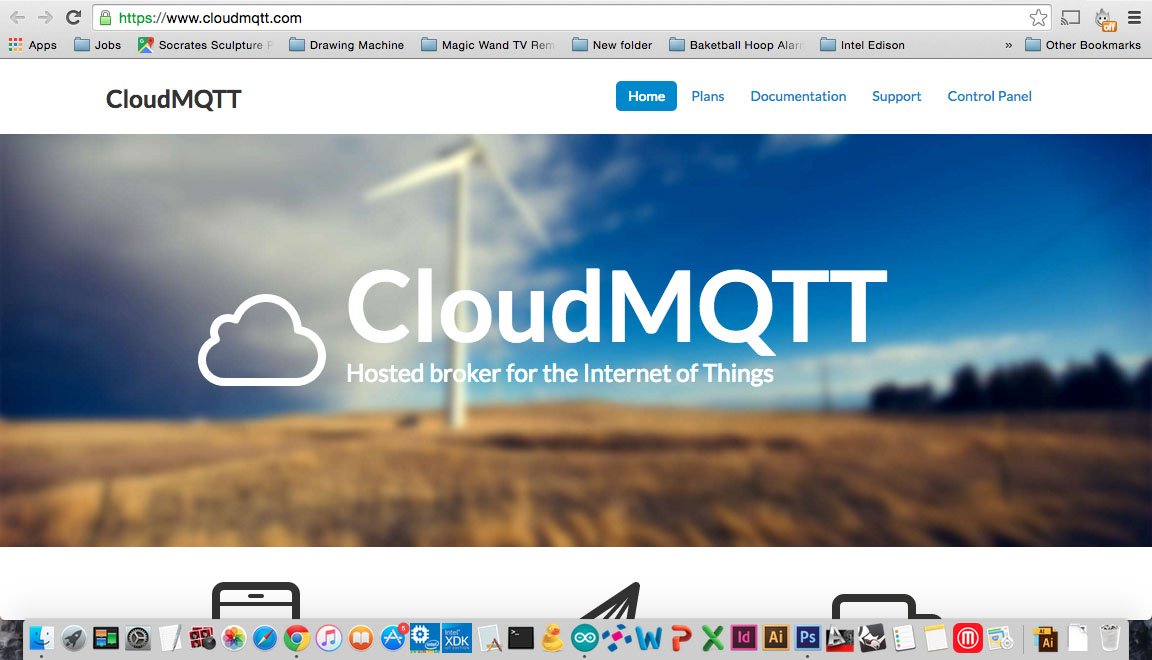Image resolution: width=1152 pixels, height=660 pixels.
Task: Open the Trash in the dock
Action: pos(1109,638)
